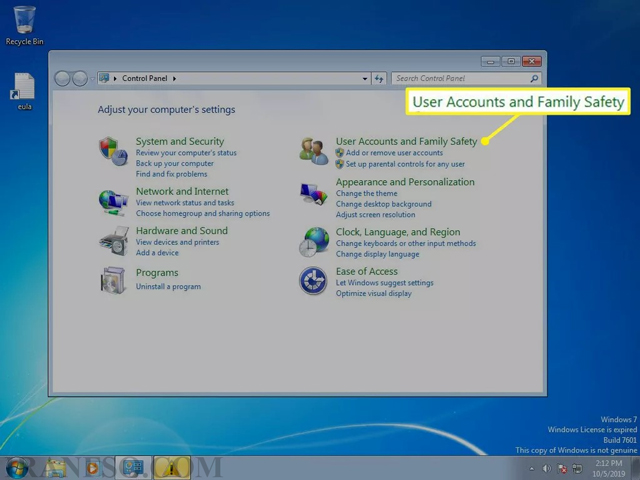Screen dimensions: 640x480
Task: Click Change keyboards or other input methods
Action: (x=406, y=243)
